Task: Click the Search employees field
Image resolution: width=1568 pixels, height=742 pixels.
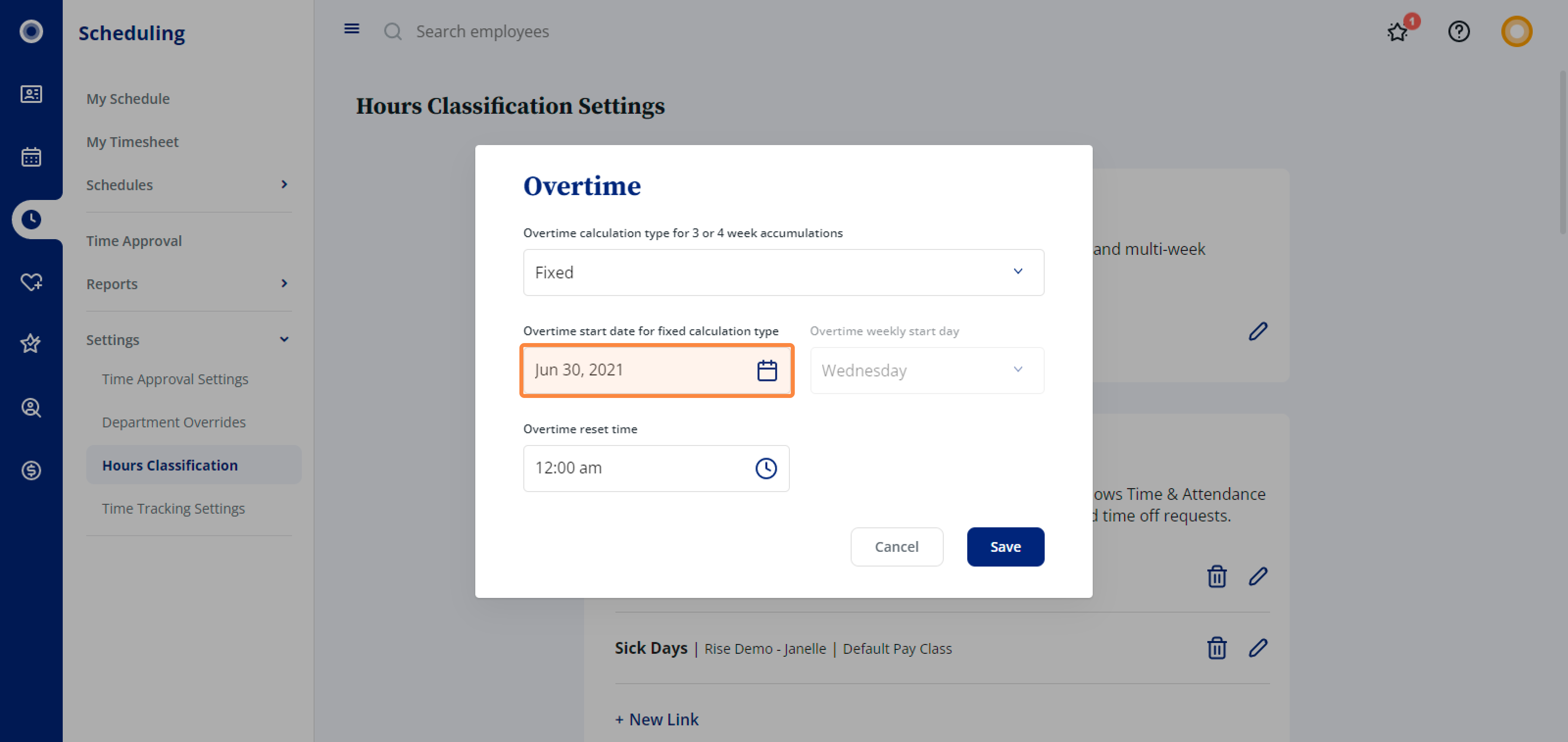Action: pyautogui.click(x=482, y=31)
